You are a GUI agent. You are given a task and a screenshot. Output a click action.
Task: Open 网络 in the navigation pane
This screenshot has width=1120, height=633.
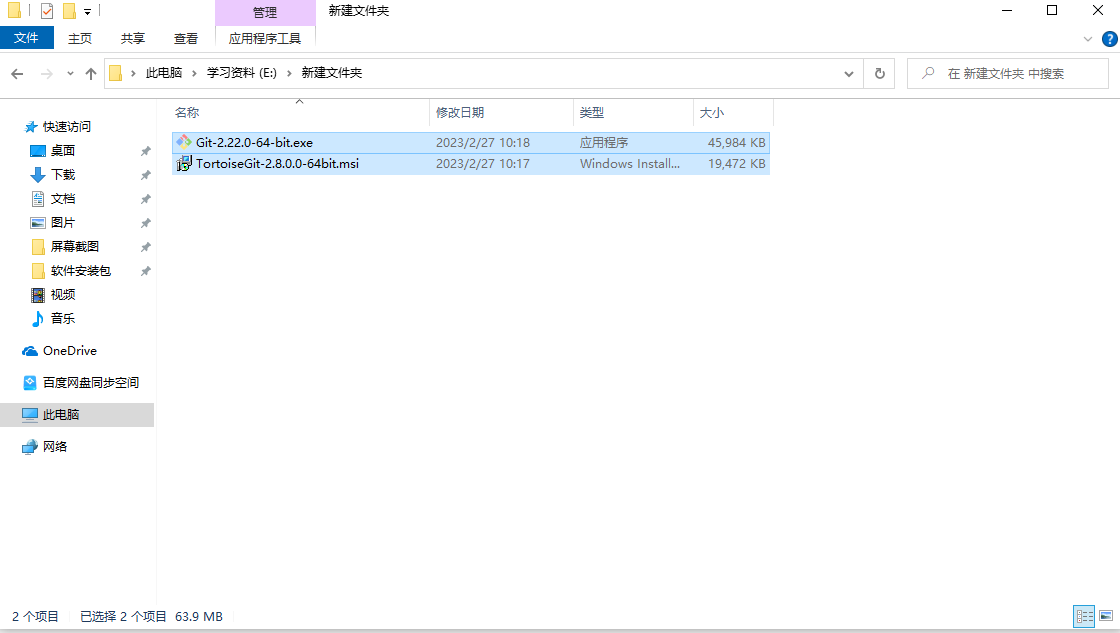[x=55, y=447]
